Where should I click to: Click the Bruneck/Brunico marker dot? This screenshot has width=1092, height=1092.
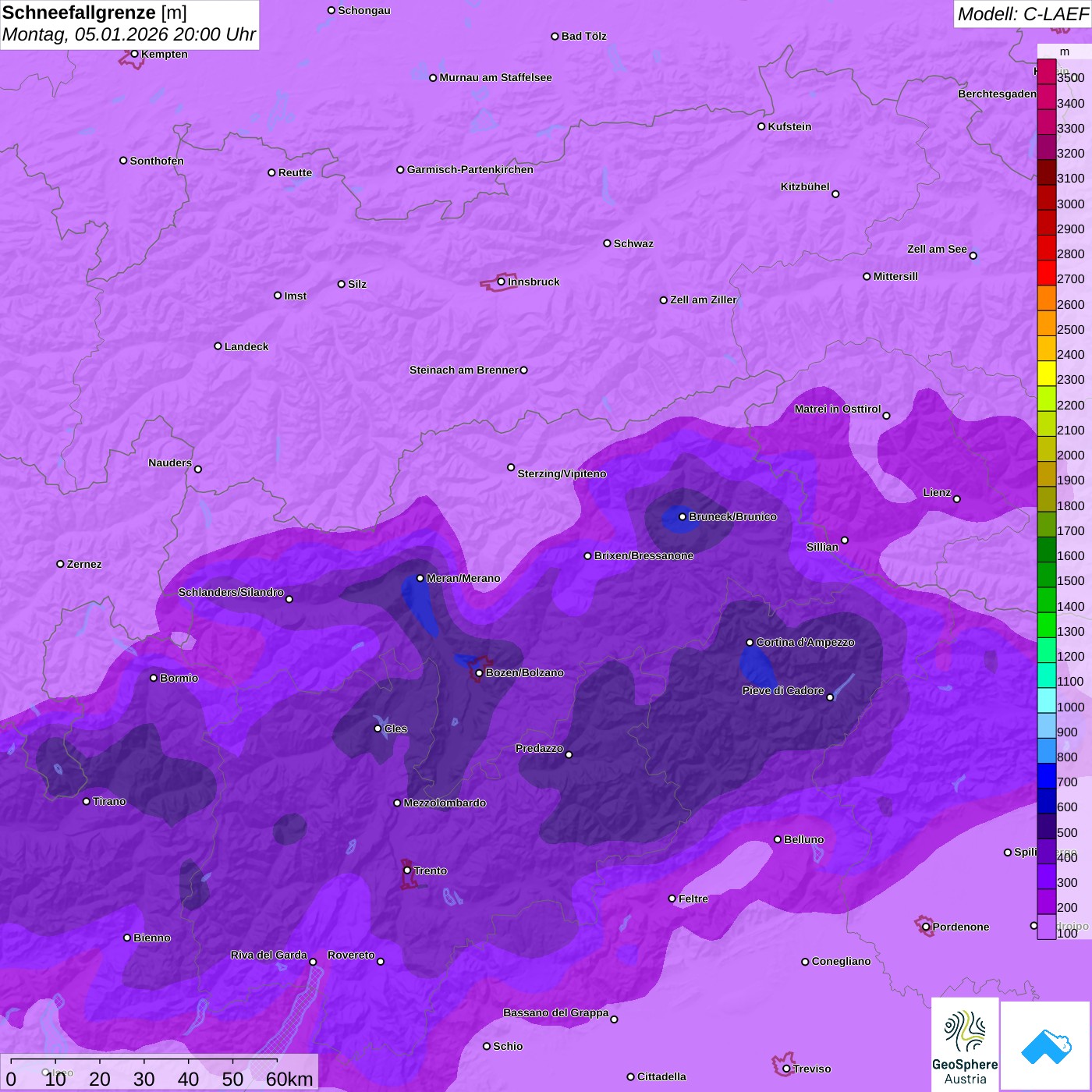pyautogui.click(x=682, y=516)
